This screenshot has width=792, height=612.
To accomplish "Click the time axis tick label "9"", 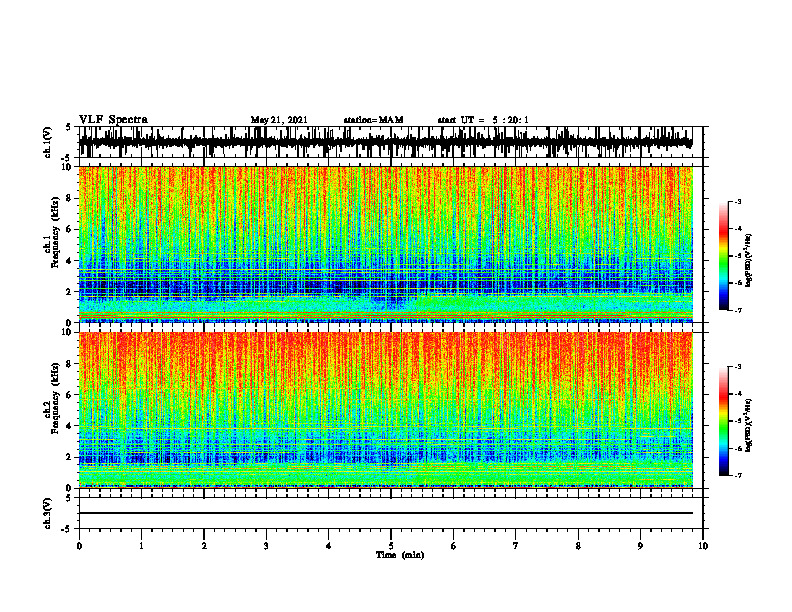I will (x=640, y=546).
